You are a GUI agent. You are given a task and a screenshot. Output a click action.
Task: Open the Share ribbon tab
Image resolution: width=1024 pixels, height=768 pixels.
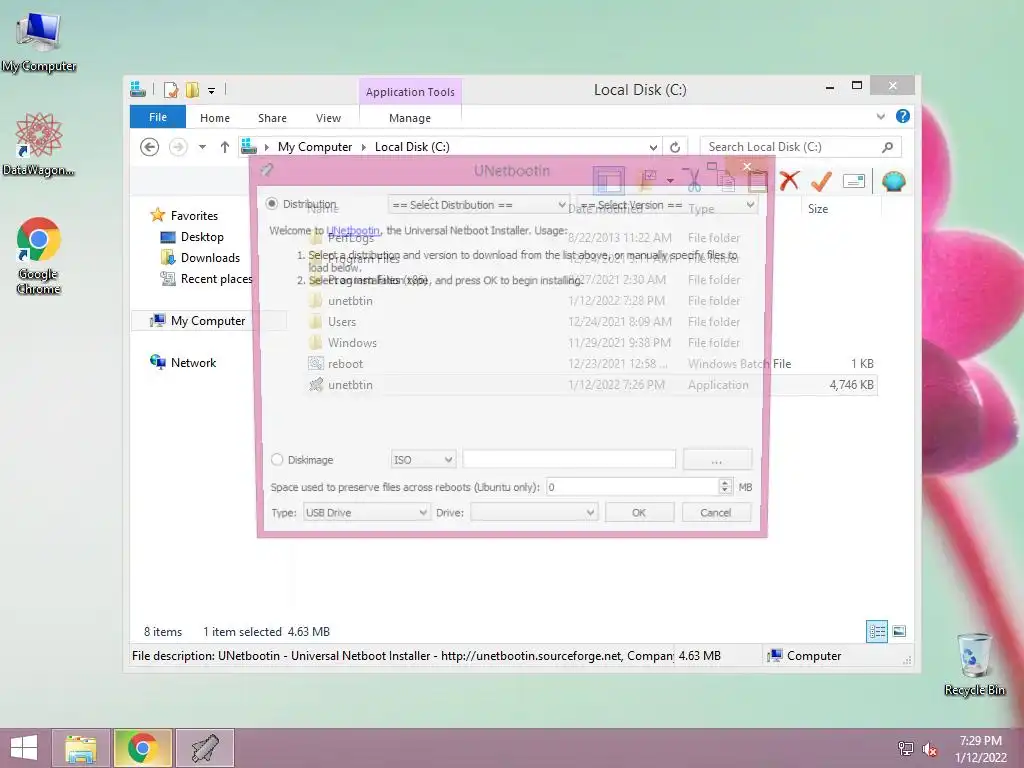(x=272, y=118)
